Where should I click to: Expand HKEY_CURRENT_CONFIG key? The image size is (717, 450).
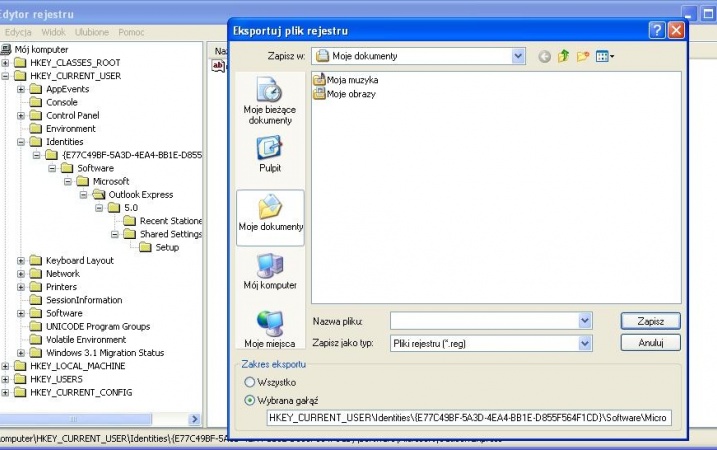click(x=5, y=393)
